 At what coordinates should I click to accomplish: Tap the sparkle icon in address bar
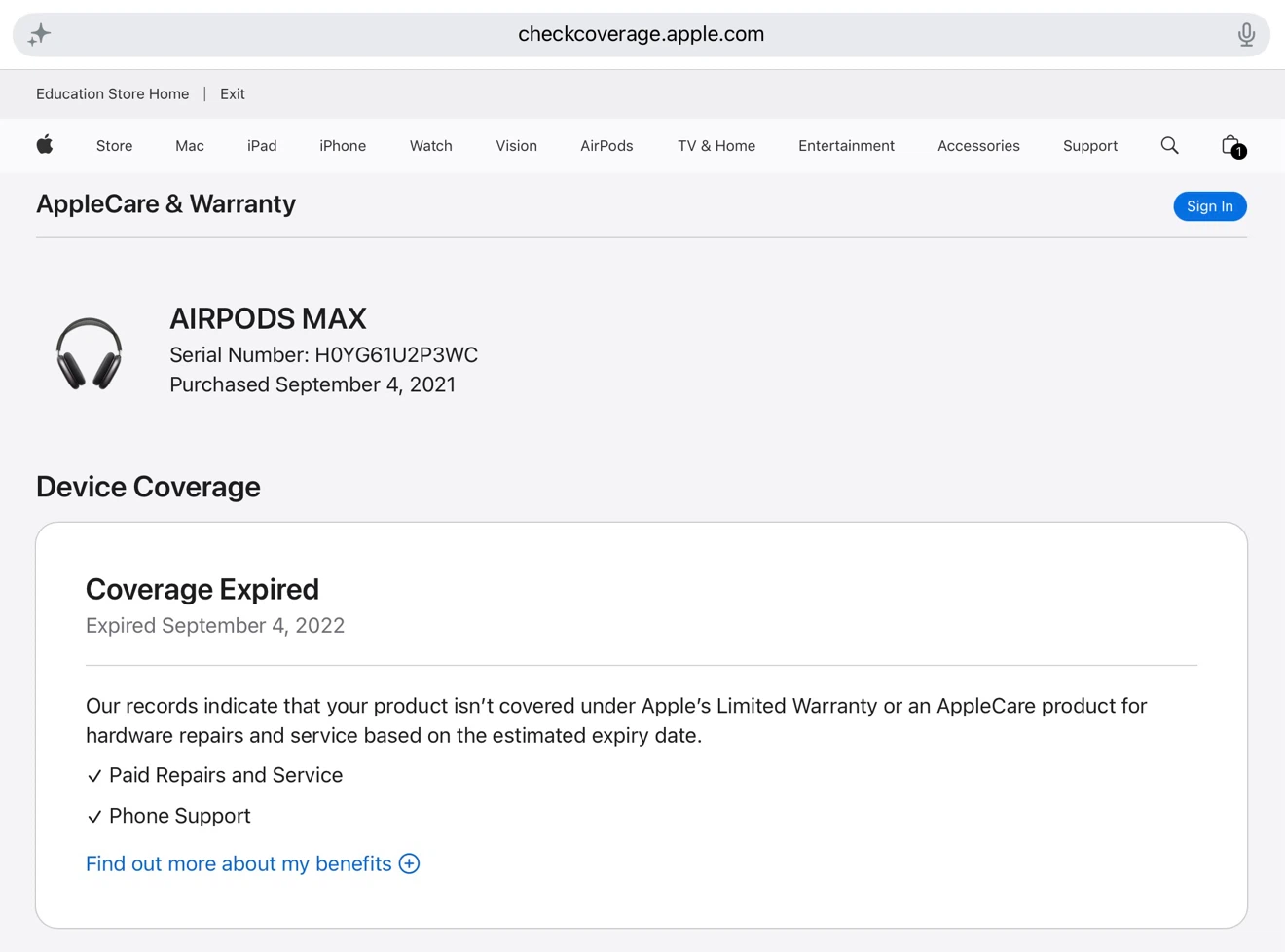(x=39, y=35)
